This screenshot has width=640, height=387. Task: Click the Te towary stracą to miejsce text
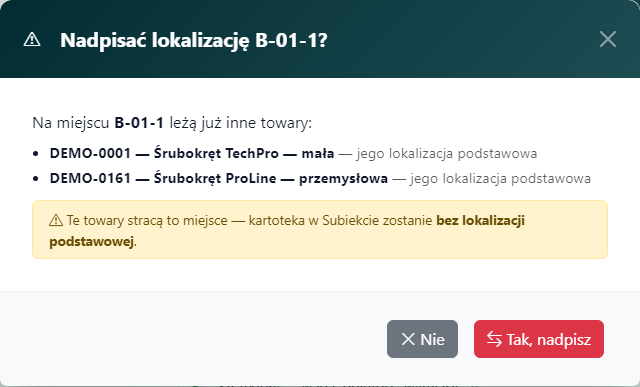pos(147,220)
